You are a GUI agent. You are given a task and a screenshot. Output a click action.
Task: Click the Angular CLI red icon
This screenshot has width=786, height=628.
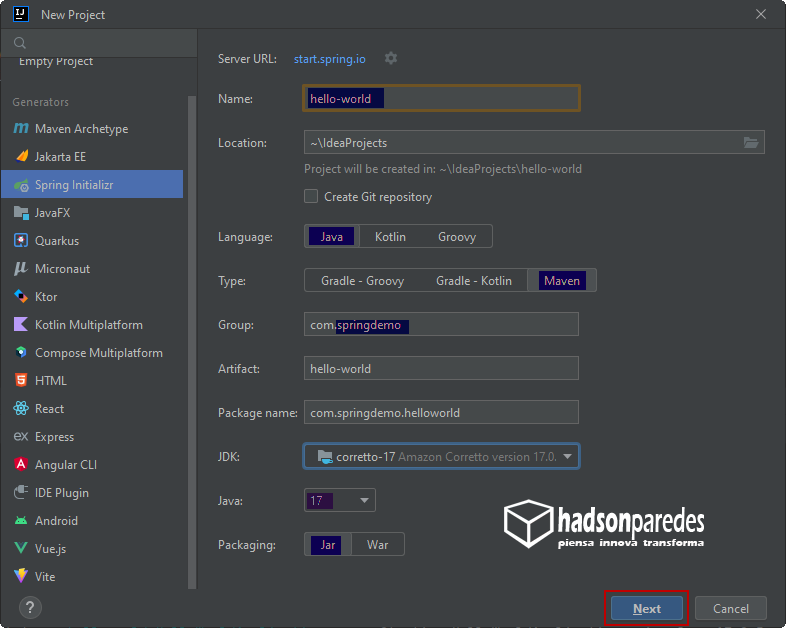[x=21, y=464]
